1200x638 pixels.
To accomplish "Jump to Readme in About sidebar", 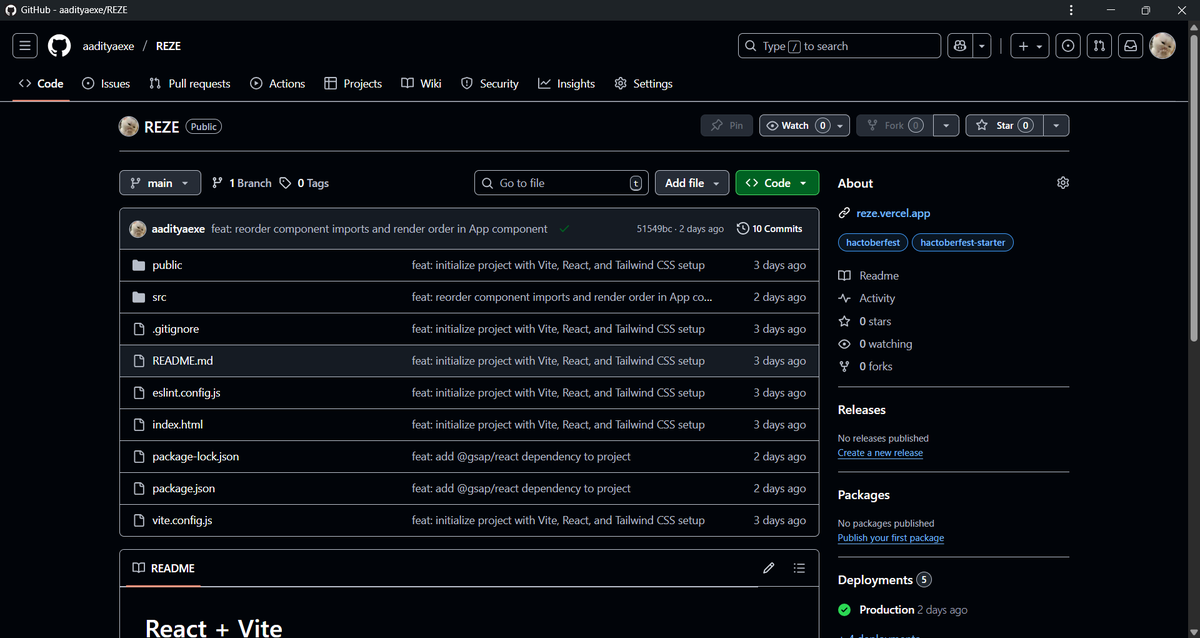I will [869, 275].
